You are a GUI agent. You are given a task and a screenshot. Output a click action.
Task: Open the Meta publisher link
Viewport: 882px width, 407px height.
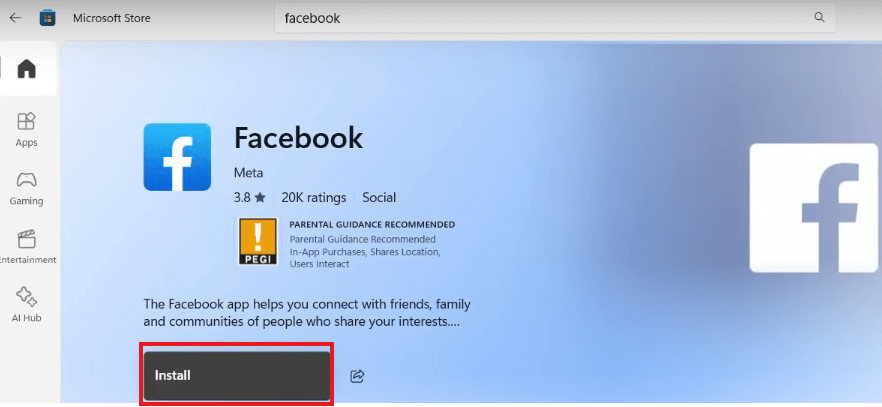(x=248, y=173)
